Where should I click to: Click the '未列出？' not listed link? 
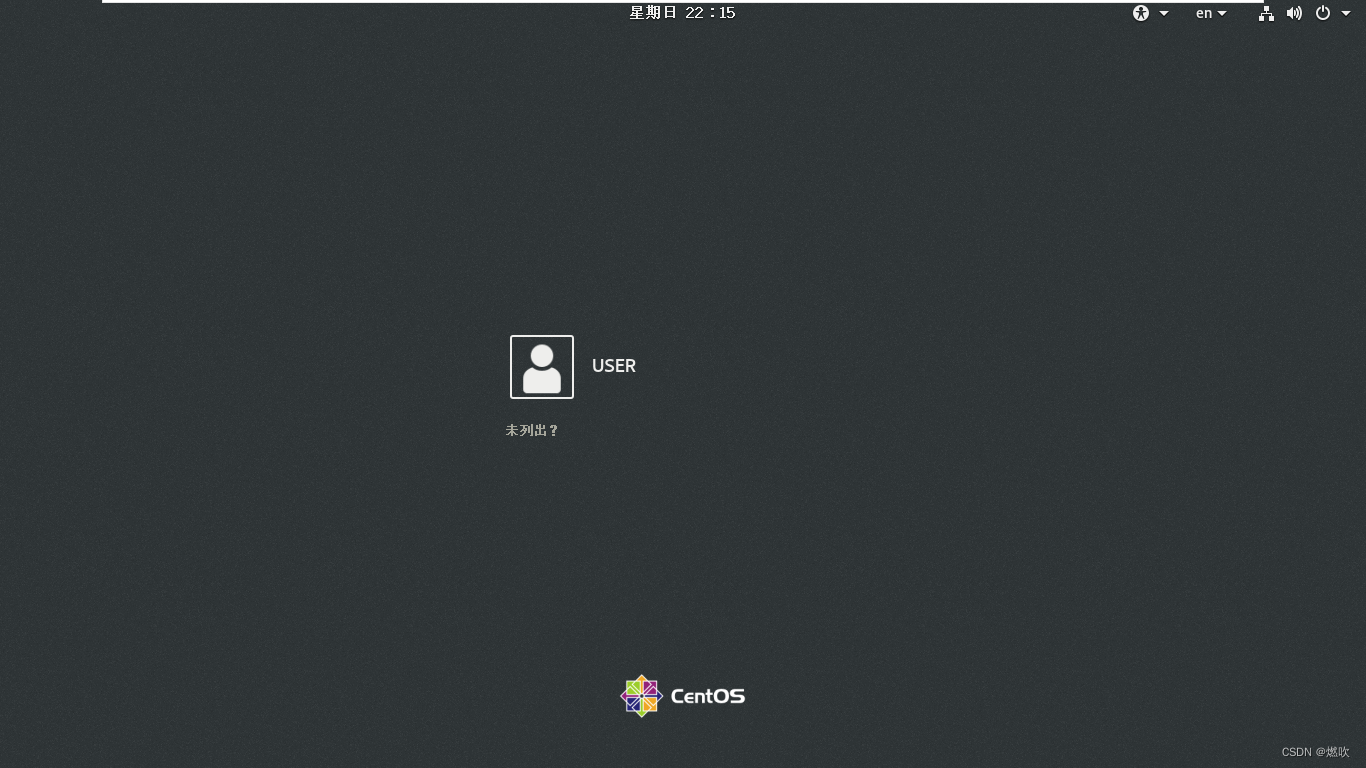pyautogui.click(x=532, y=430)
